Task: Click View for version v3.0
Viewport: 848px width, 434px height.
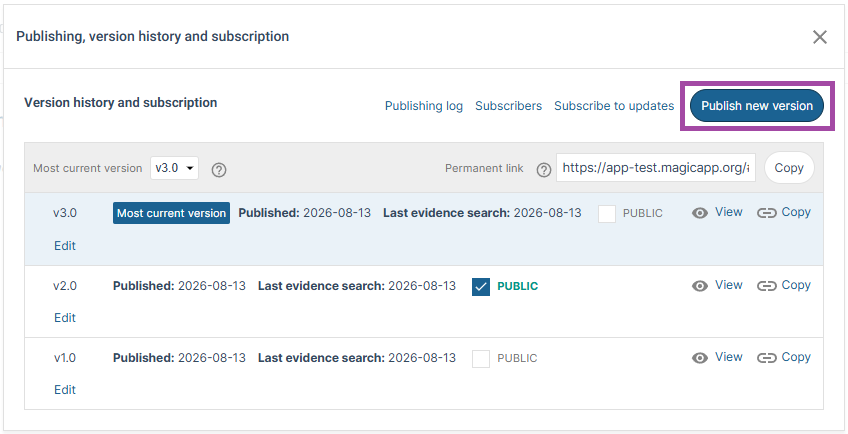Action: point(728,212)
